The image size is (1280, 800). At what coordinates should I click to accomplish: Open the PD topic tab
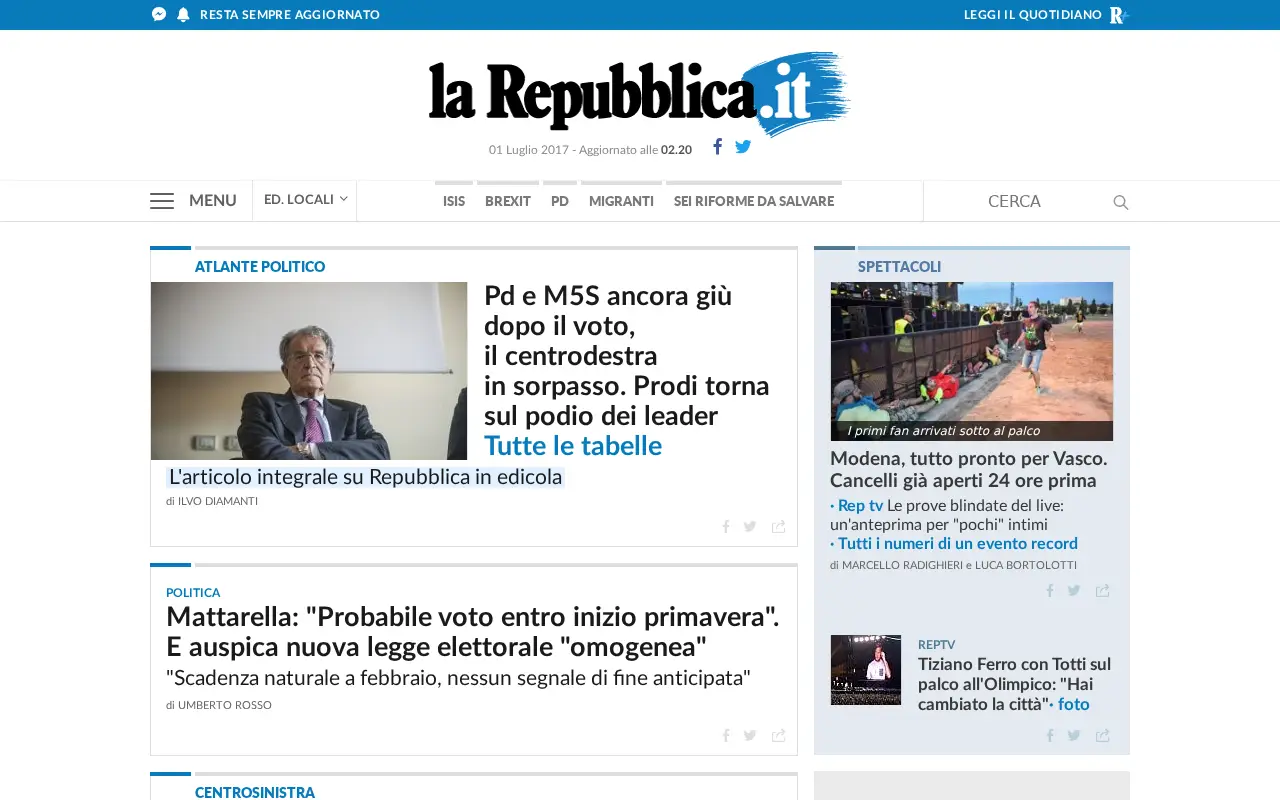click(x=560, y=201)
